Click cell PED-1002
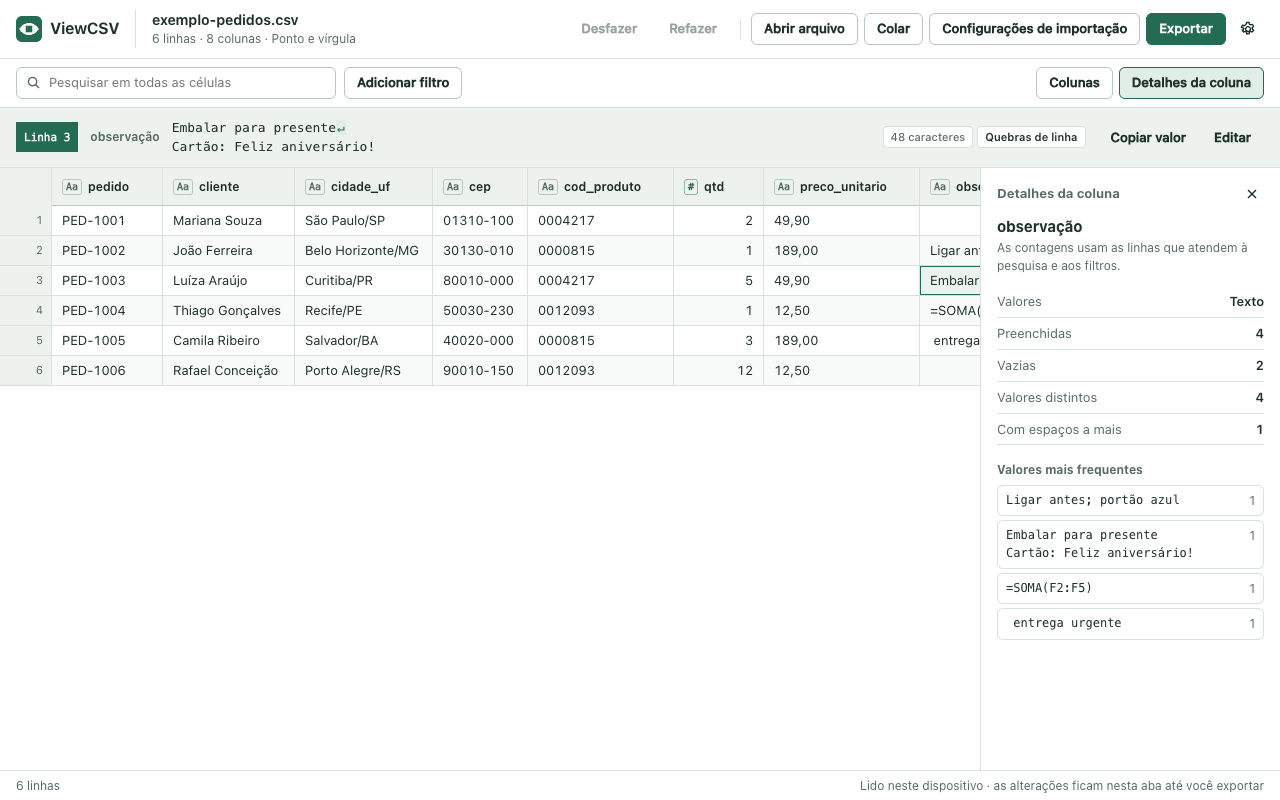This screenshot has height=800, width=1280. coord(107,251)
